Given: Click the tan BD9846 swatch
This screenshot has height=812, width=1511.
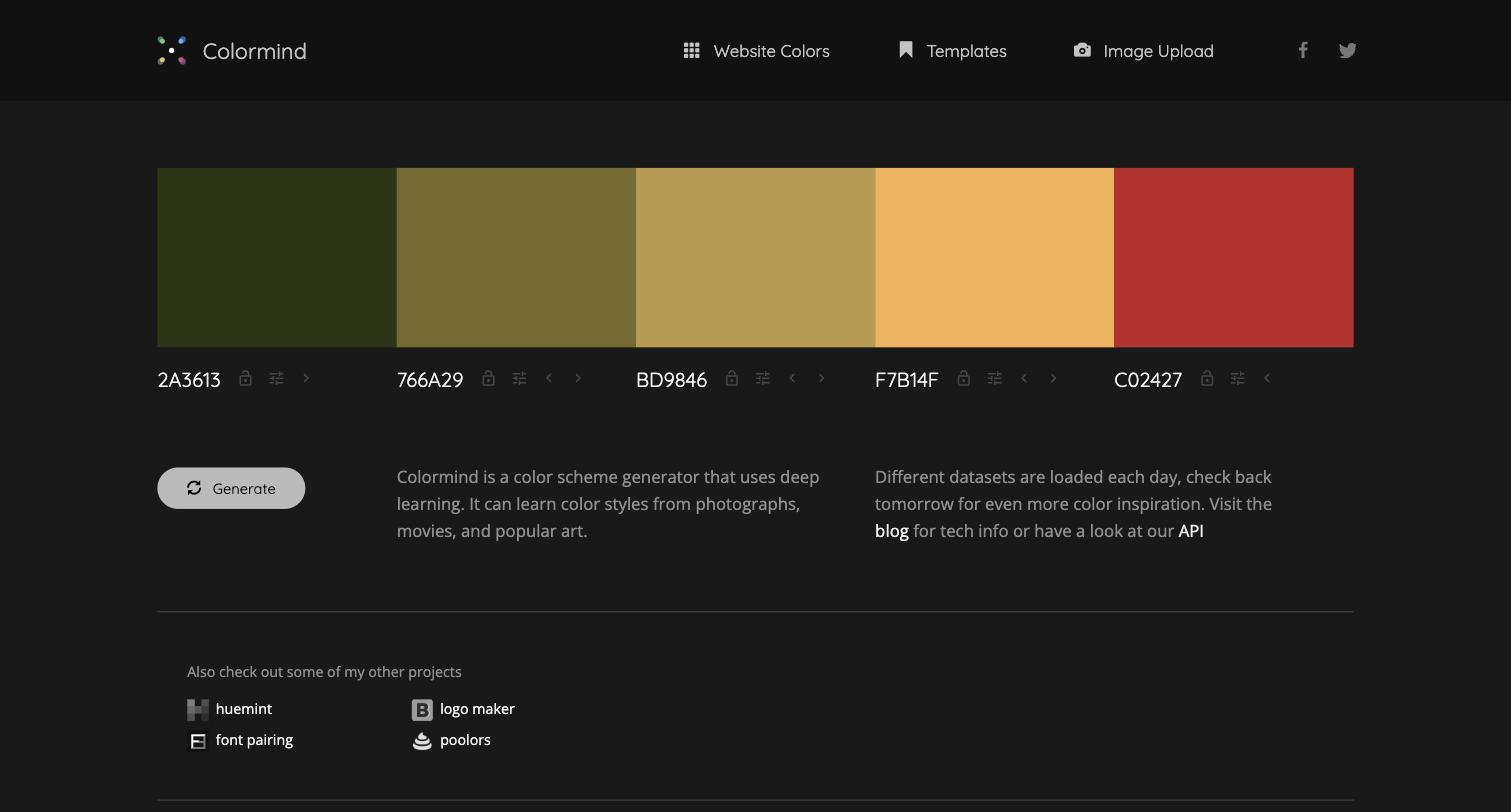Looking at the screenshot, I should click(x=755, y=258).
